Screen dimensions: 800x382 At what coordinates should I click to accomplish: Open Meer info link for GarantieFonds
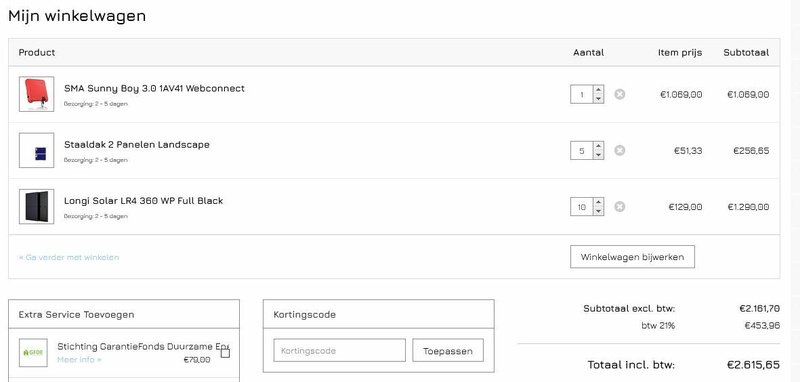(x=79, y=360)
